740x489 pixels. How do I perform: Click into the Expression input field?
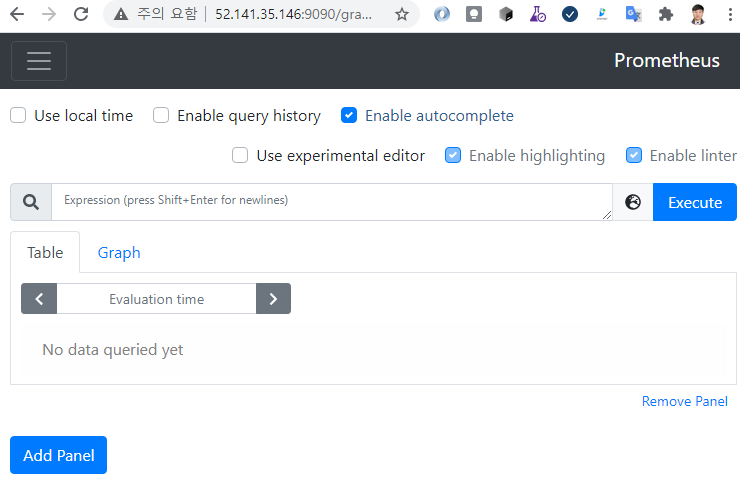[x=330, y=201]
